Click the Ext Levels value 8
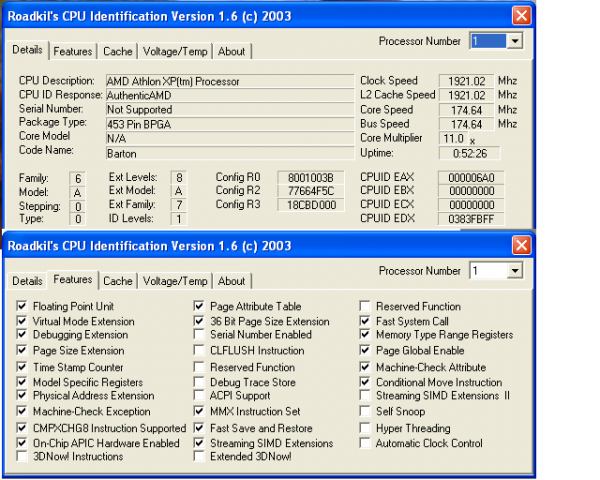The width and height of the screenshot is (600, 480). (179, 178)
